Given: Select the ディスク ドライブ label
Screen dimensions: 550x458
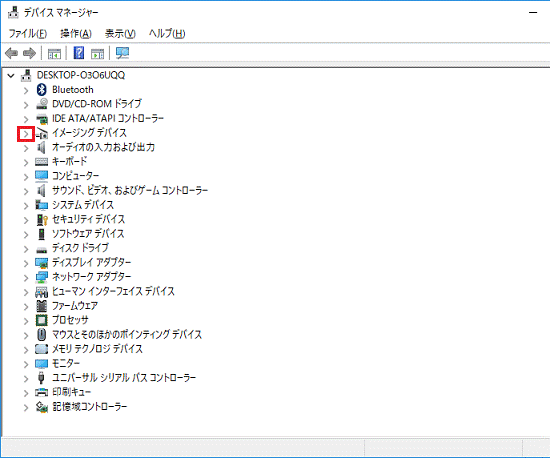Looking at the screenshot, I should [x=80, y=248].
